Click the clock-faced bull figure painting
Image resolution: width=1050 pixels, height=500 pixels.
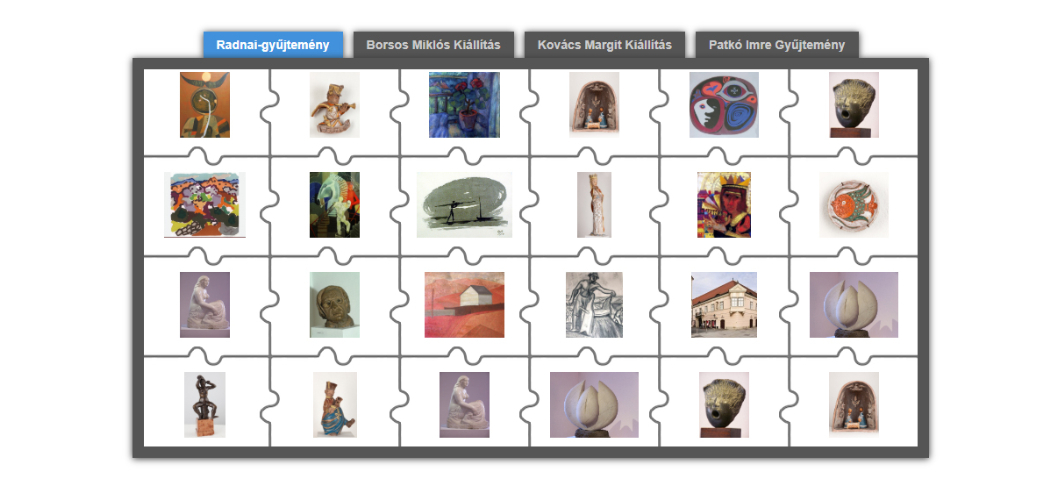point(205,105)
